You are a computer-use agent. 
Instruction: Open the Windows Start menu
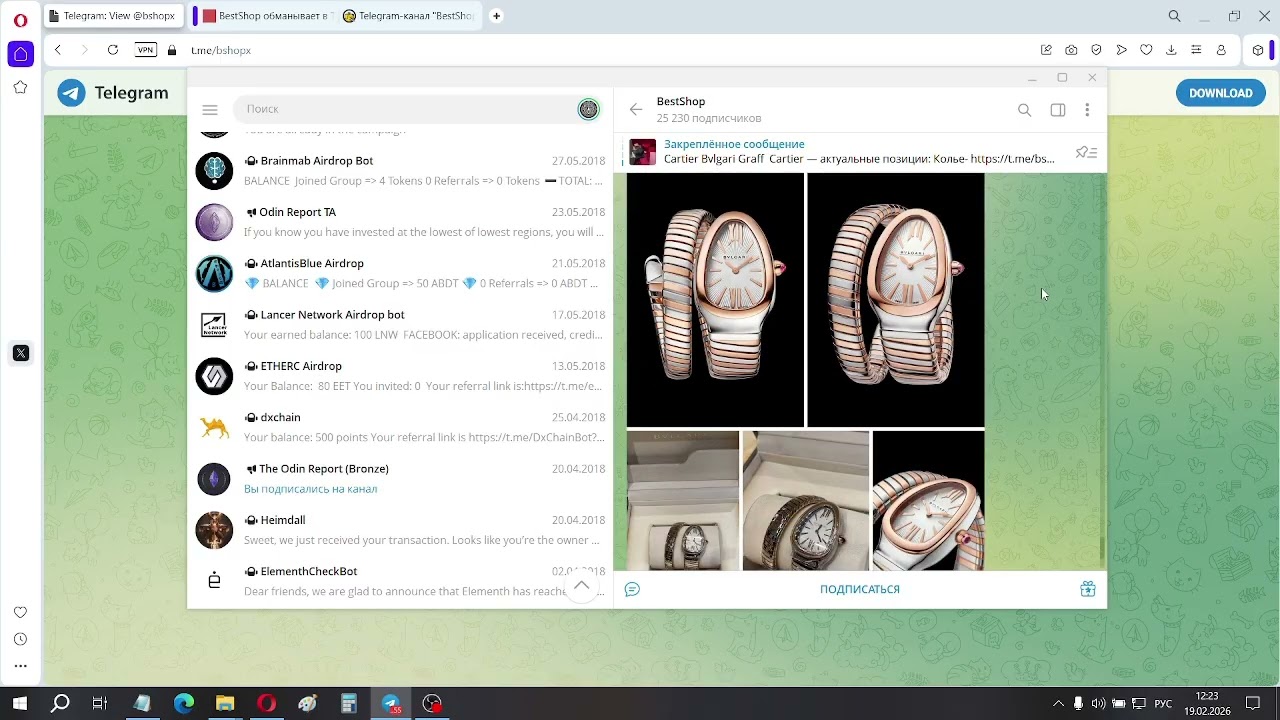[x=19, y=703]
